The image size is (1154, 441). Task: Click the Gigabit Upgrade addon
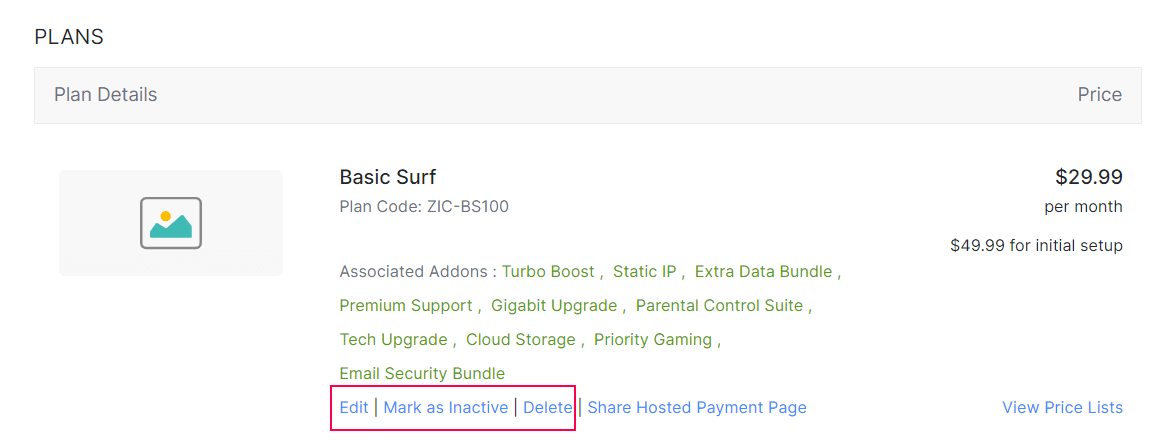[x=554, y=305]
